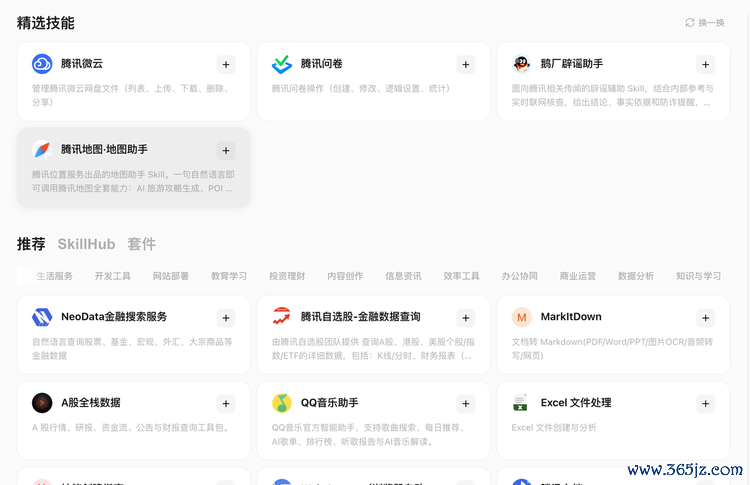750x485 pixels.
Task: Open the 腾讯自选股-金融数据查询 title
Action: pyautogui.click(x=361, y=317)
